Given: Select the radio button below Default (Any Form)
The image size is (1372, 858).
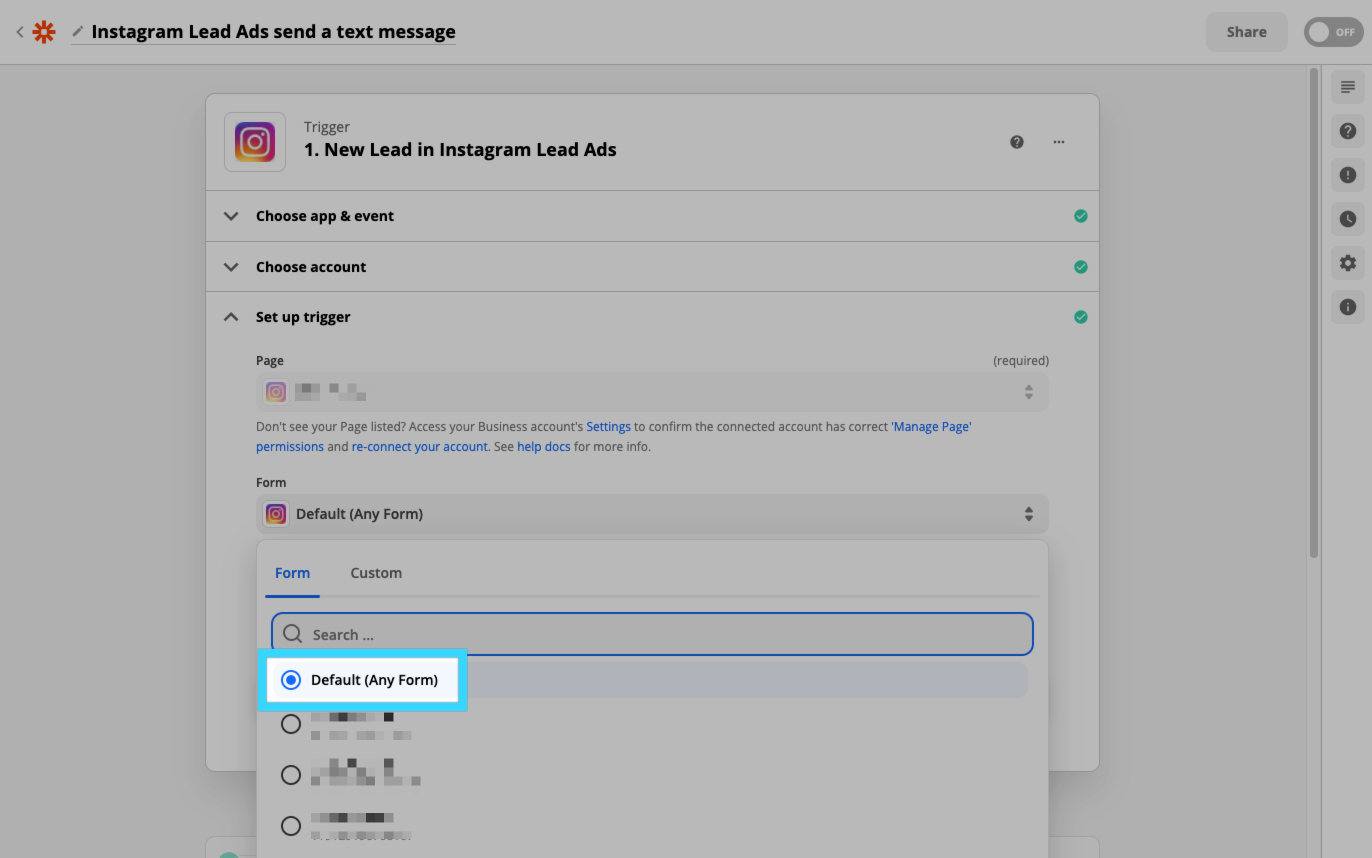Looking at the screenshot, I should click(291, 724).
